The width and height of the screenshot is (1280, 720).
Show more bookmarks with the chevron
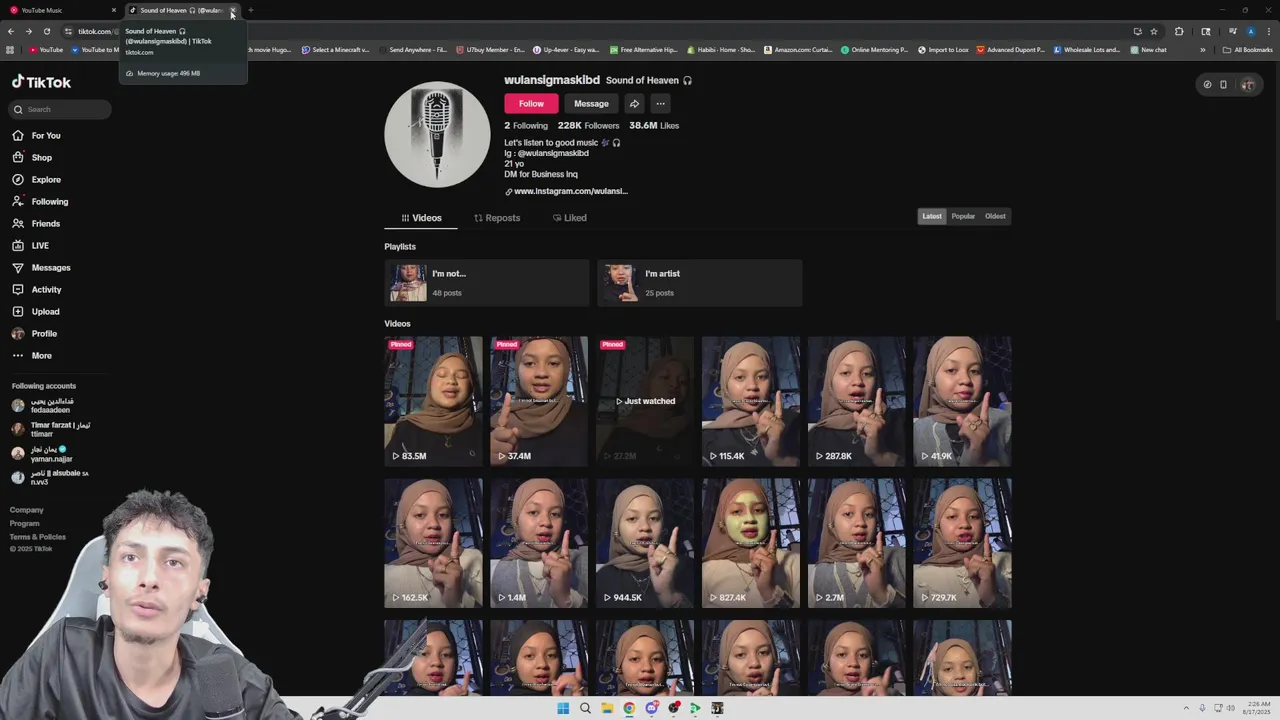[1203, 50]
